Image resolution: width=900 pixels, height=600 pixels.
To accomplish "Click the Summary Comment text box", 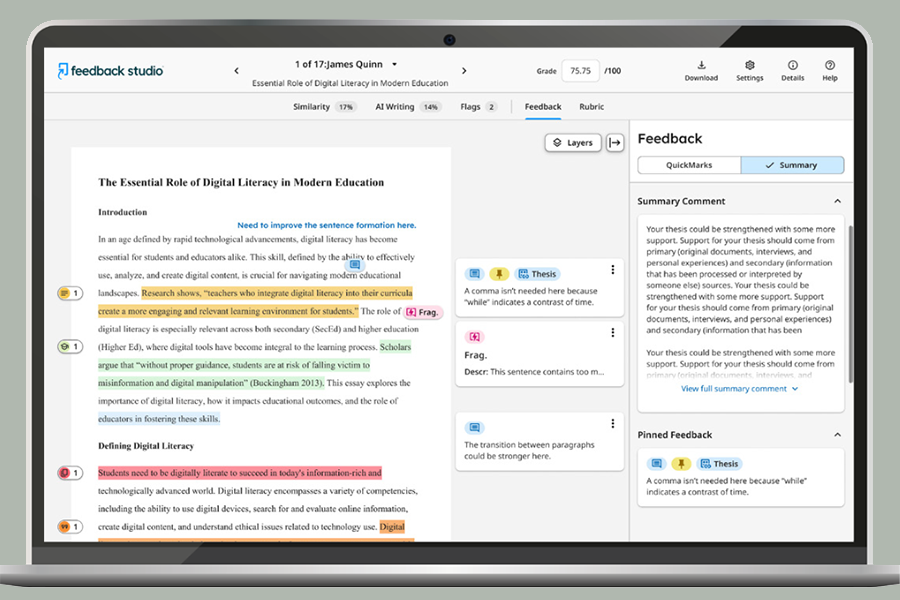I will tap(740, 313).
